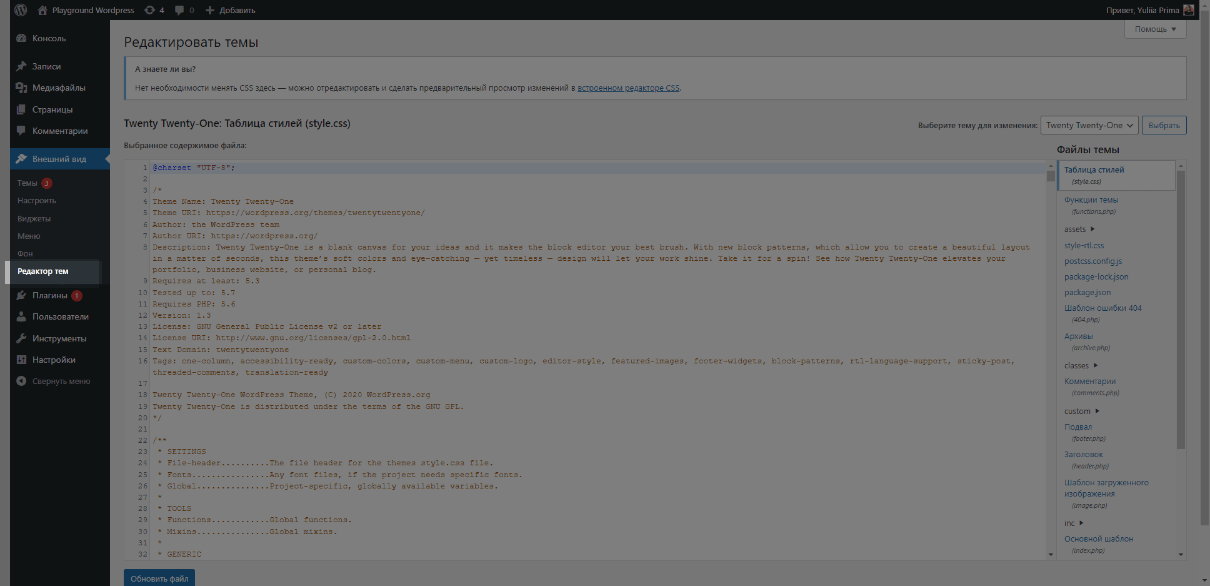
Task: Expand the Помощь help dropdown tab
Action: tap(1155, 30)
